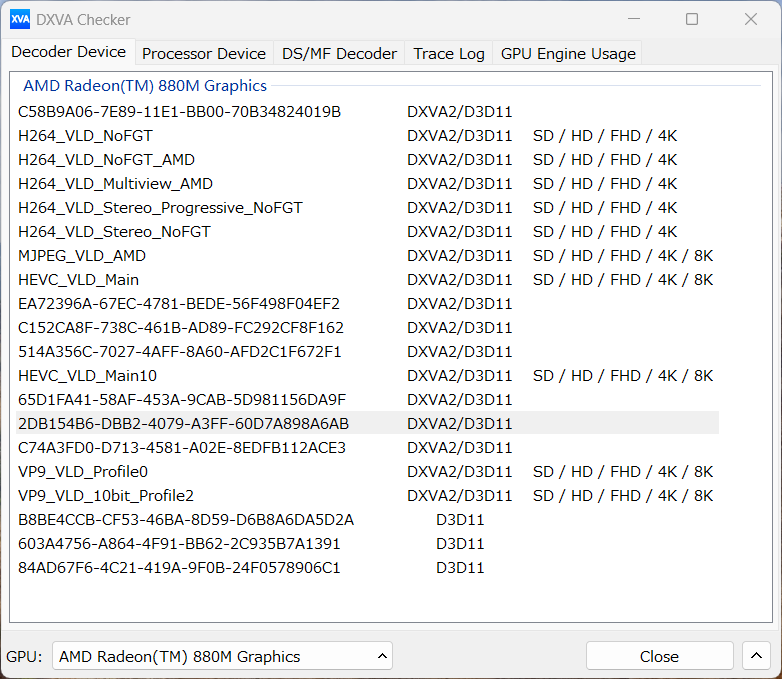Select the H264_VLD_NoFGT_AMD row
Image resolution: width=782 pixels, height=679 pixels.
click(x=367, y=160)
